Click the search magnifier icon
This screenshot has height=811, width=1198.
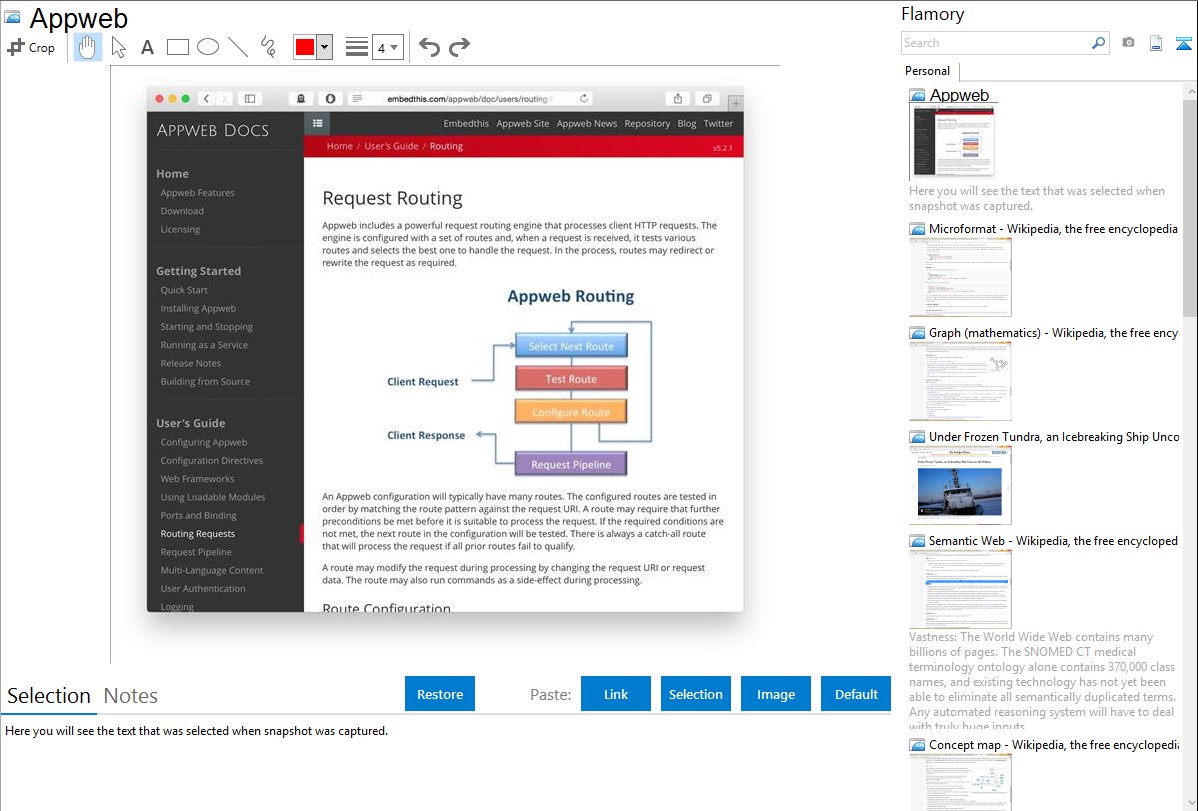coord(1099,43)
